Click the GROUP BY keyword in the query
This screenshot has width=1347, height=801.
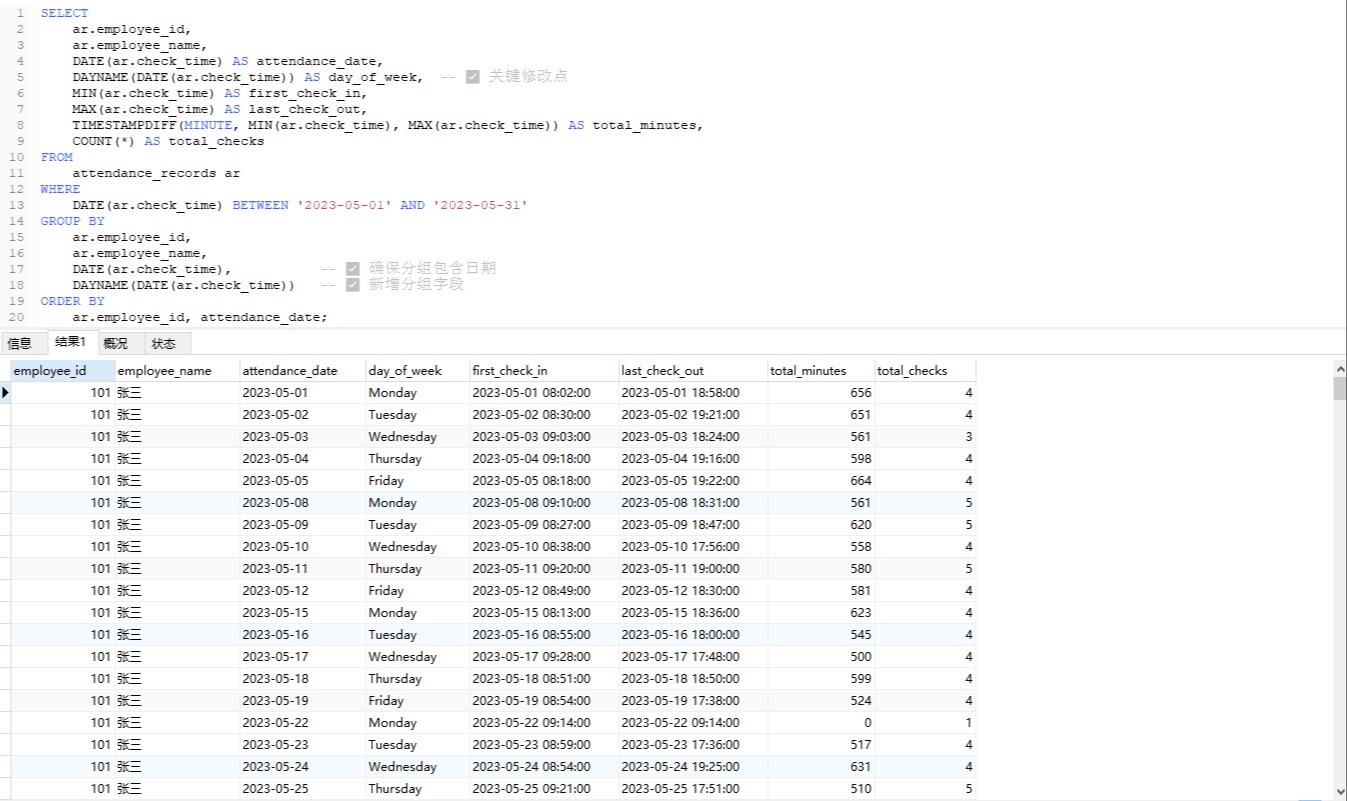click(x=72, y=221)
